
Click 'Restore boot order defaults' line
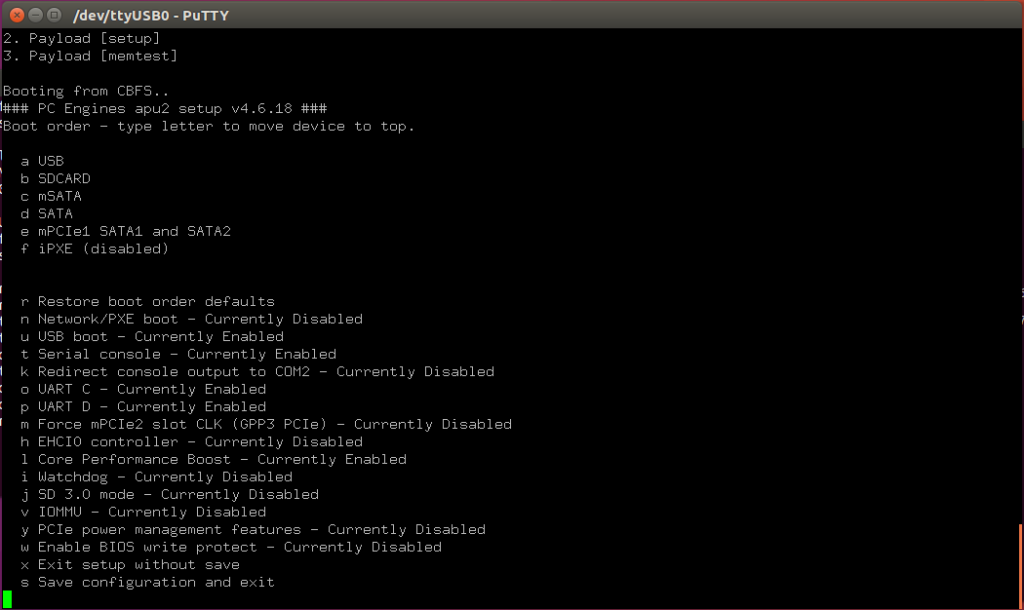[x=148, y=301]
